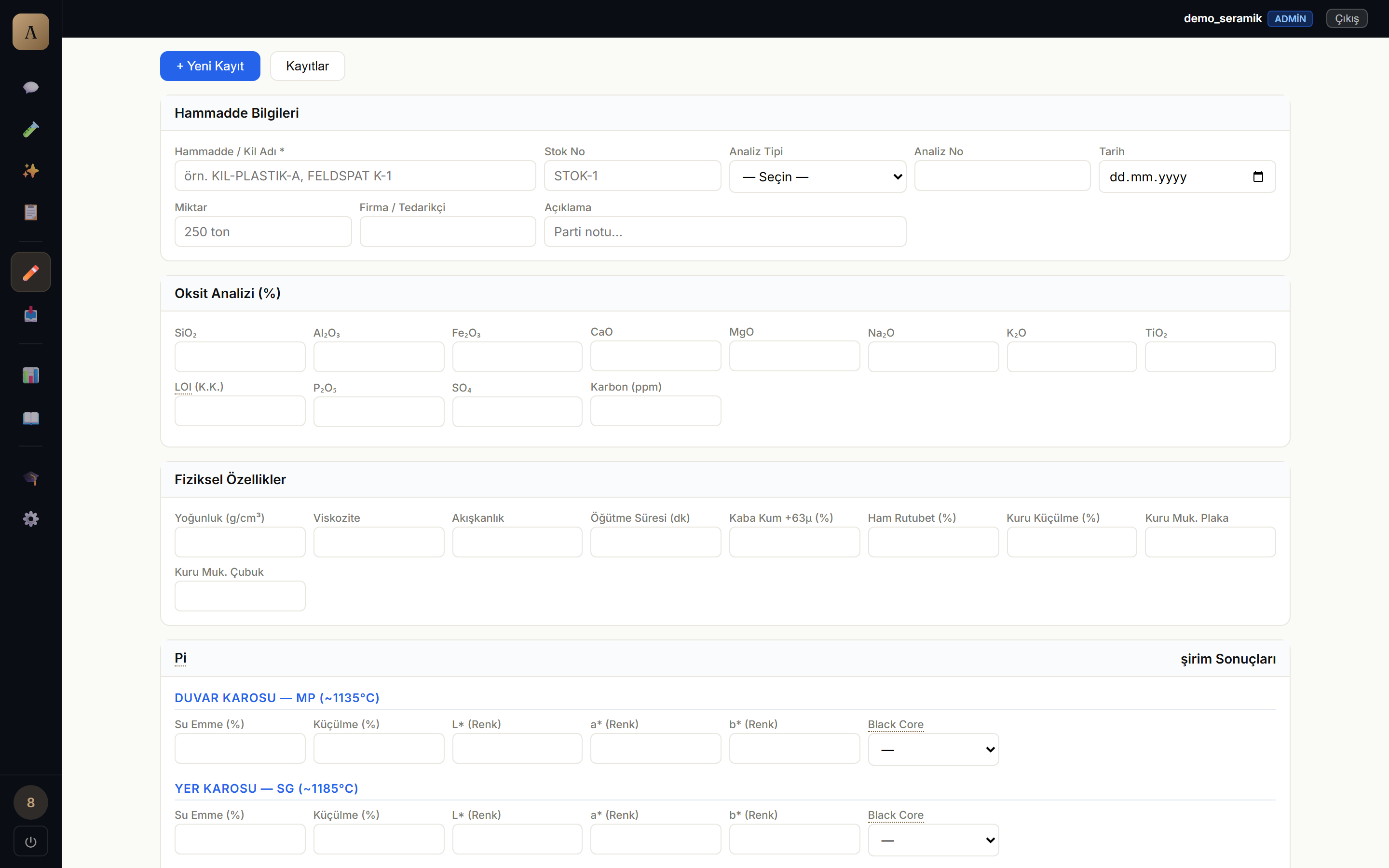
Task: Open the graduation cap icon
Action: [x=30, y=477]
